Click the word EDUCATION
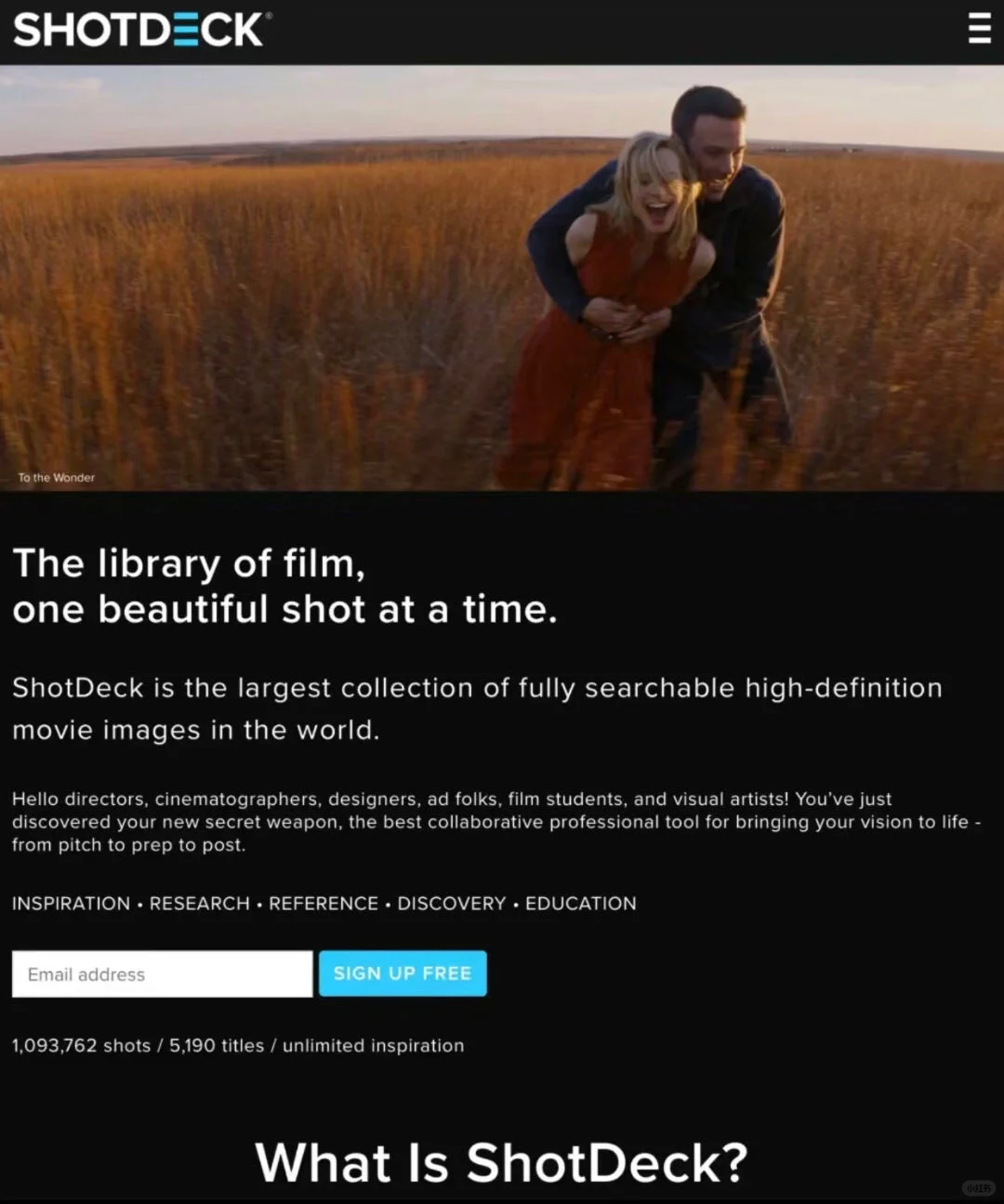1004x1204 pixels. coord(581,904)
